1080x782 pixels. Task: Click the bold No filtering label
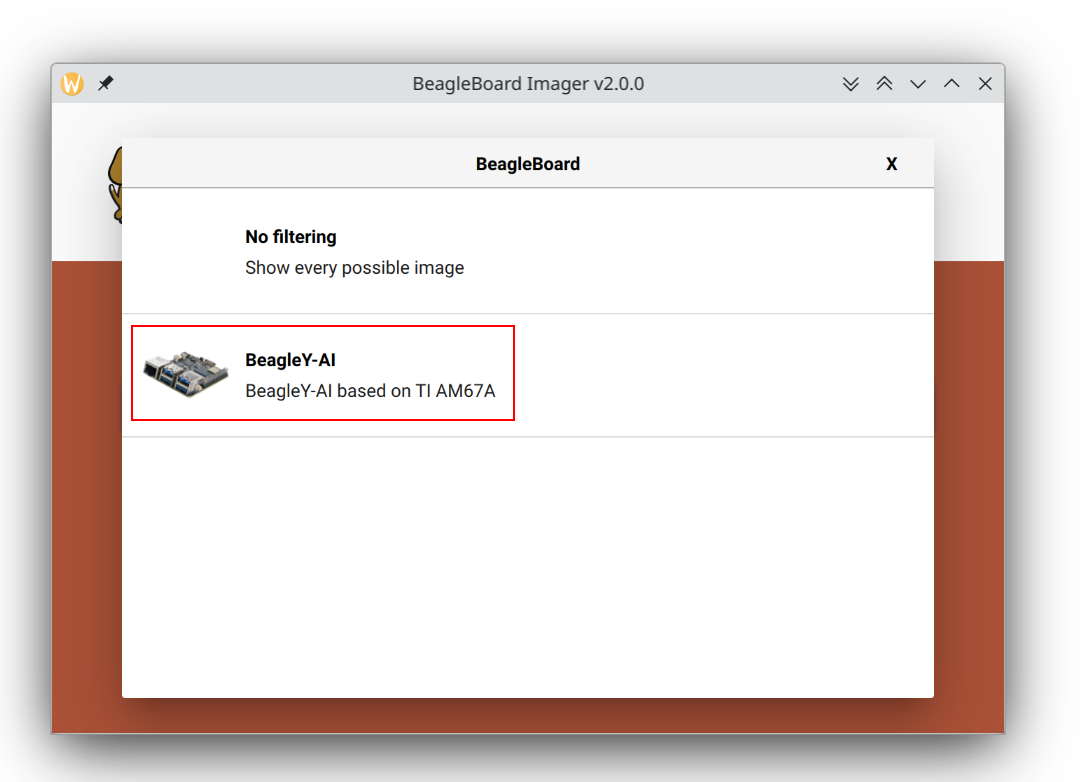coord(291,236)
